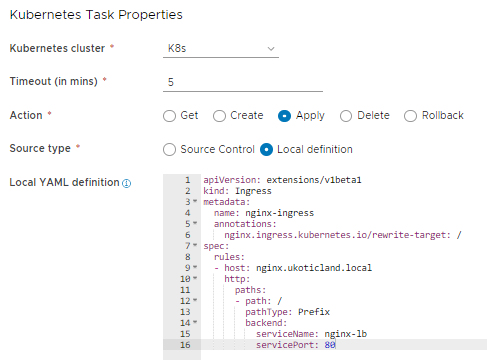Select the Rollback action radio button
The image size is (487, 360).
coord(410,116)
